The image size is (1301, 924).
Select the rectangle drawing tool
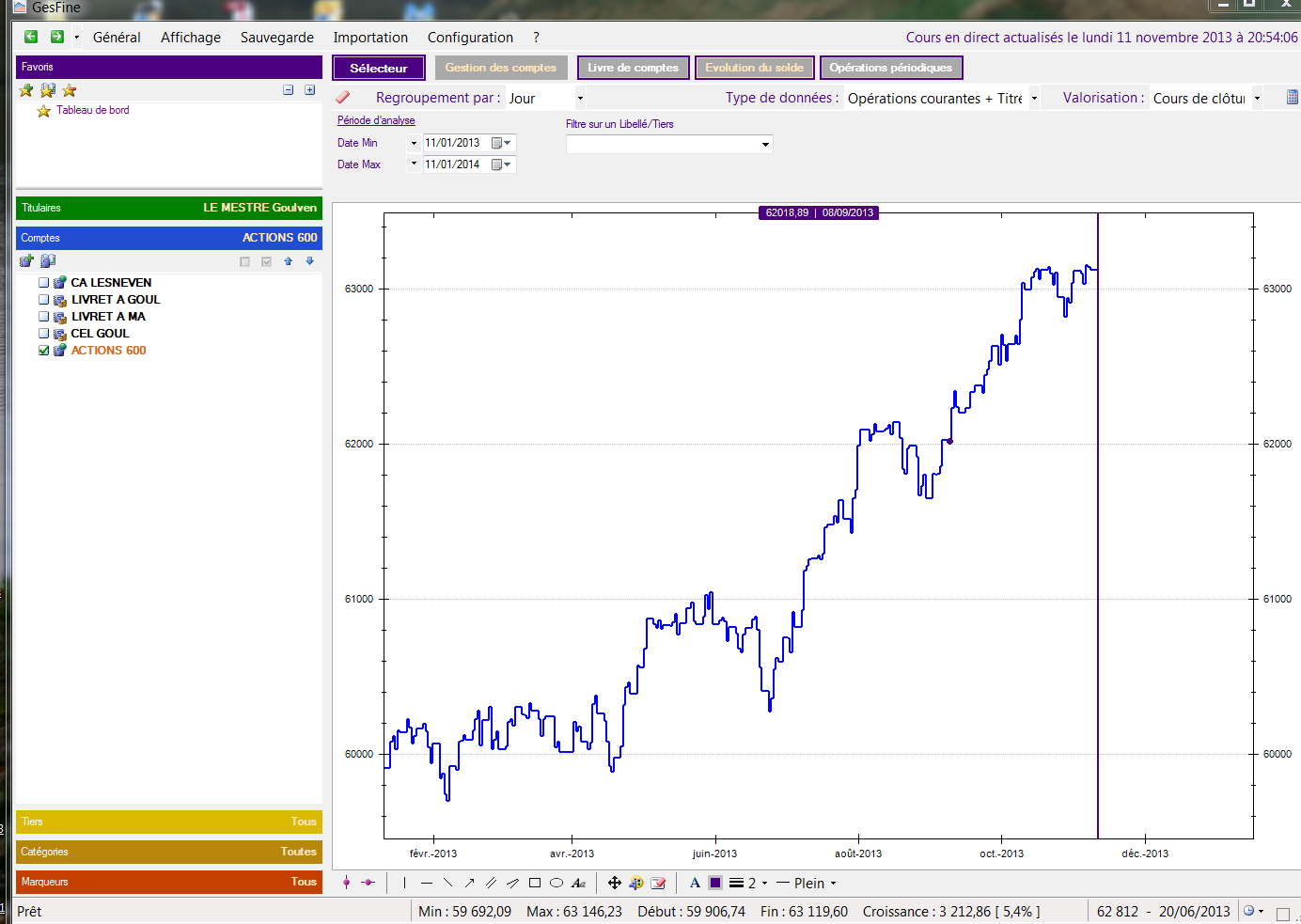[535, 883]
